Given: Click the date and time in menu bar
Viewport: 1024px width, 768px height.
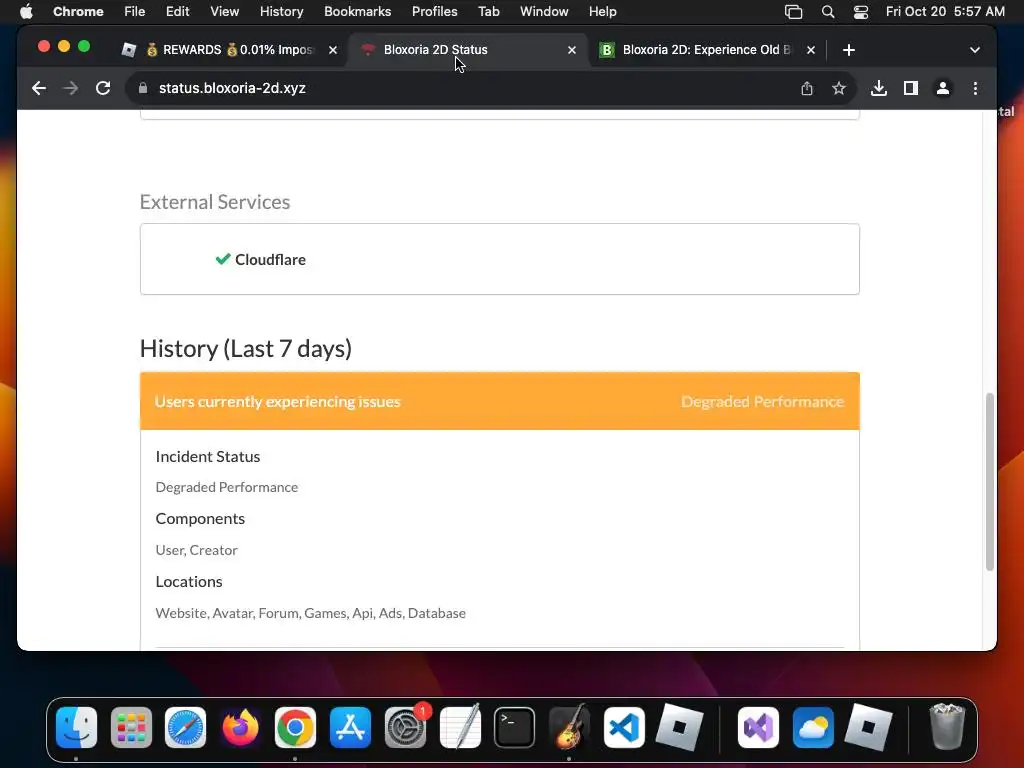Looking at the screenshot, I should [x=945, y=12].
